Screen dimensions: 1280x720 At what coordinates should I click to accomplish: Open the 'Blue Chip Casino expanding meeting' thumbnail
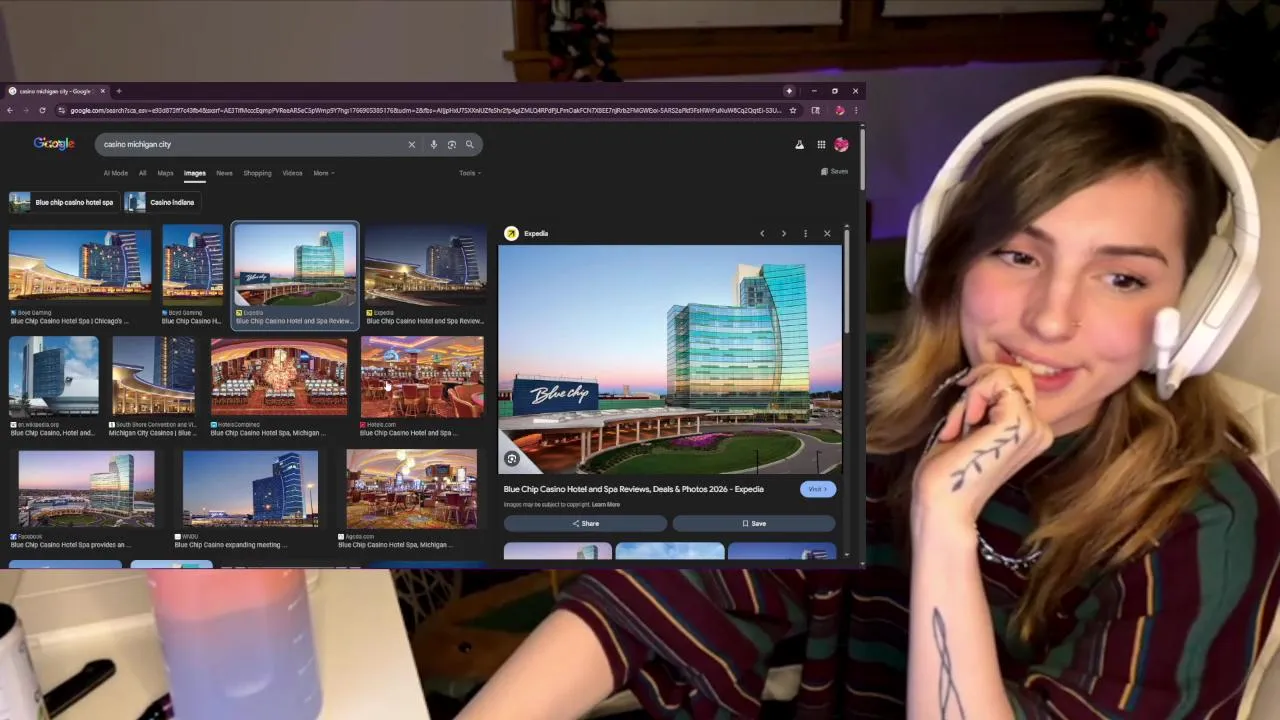pos(250,489)
